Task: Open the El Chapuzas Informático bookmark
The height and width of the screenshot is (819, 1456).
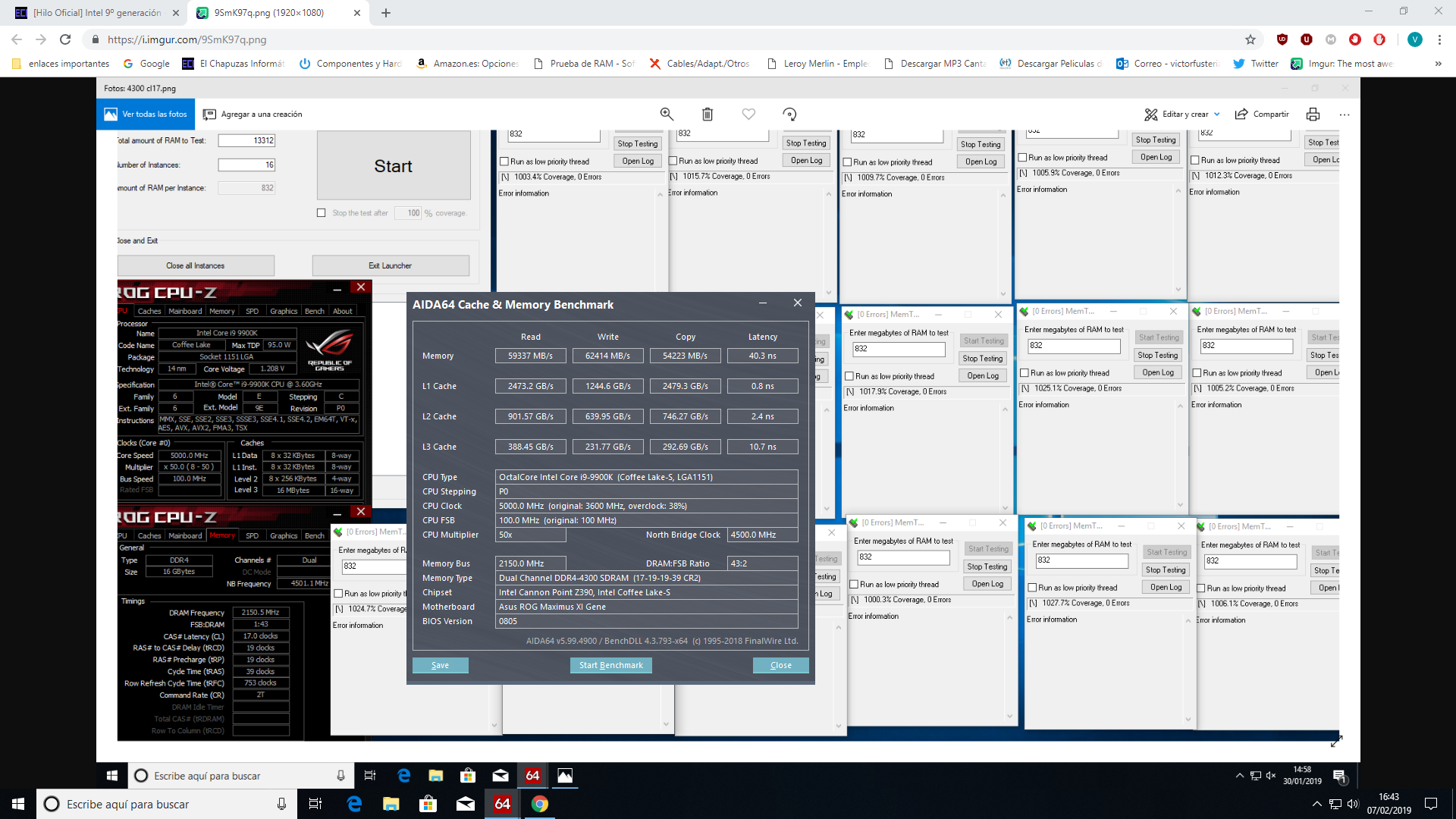Action: (x=234, y=64)
